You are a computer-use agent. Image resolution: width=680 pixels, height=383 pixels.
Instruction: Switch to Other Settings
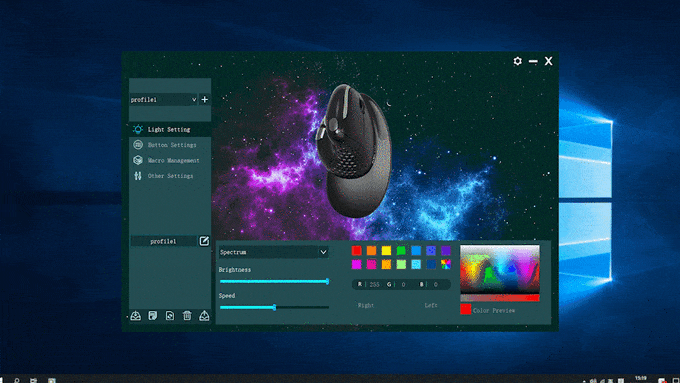[170, 176]
